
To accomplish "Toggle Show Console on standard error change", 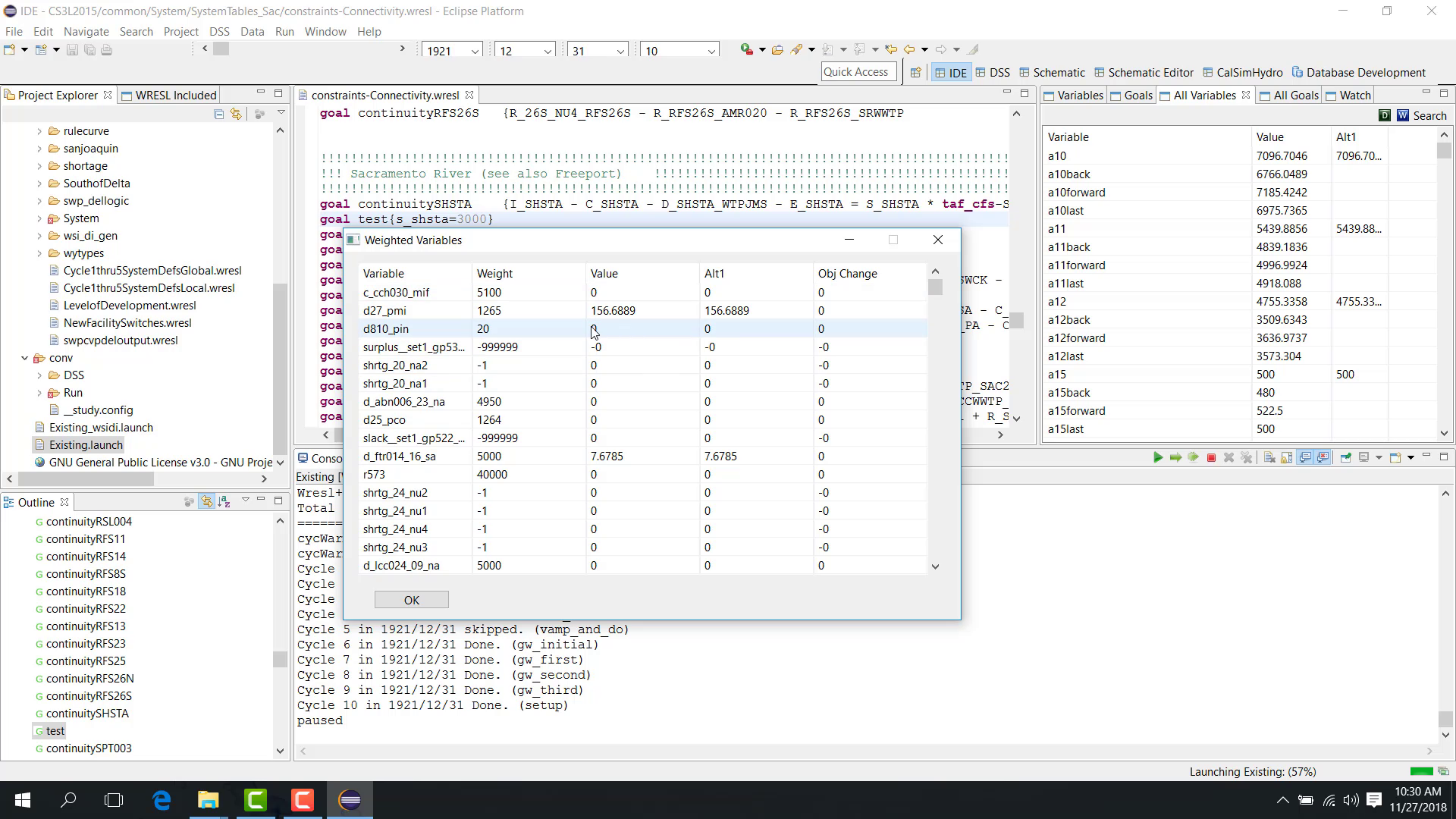I will coord(1323,457).
